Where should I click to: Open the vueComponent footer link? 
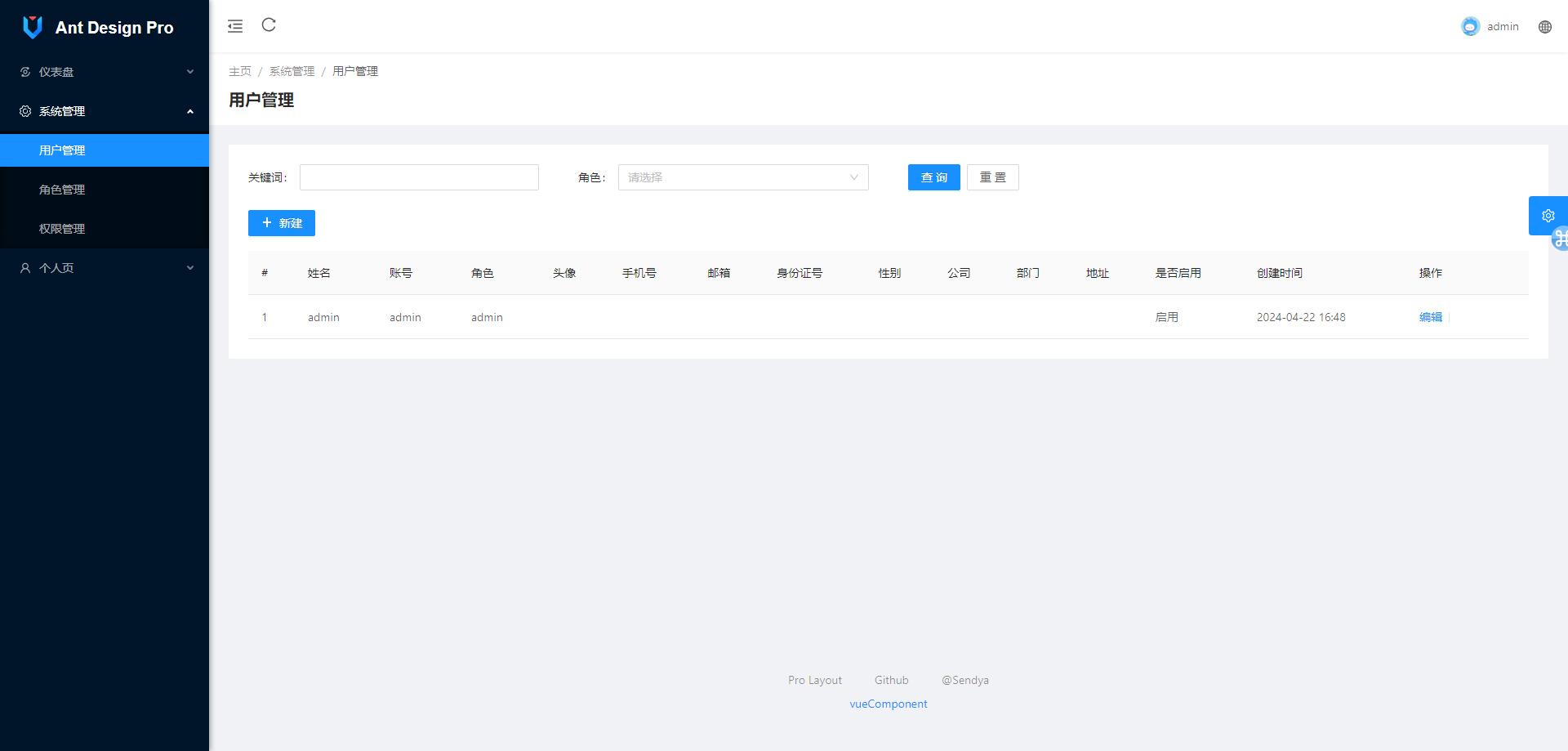[x=889, y=704]
